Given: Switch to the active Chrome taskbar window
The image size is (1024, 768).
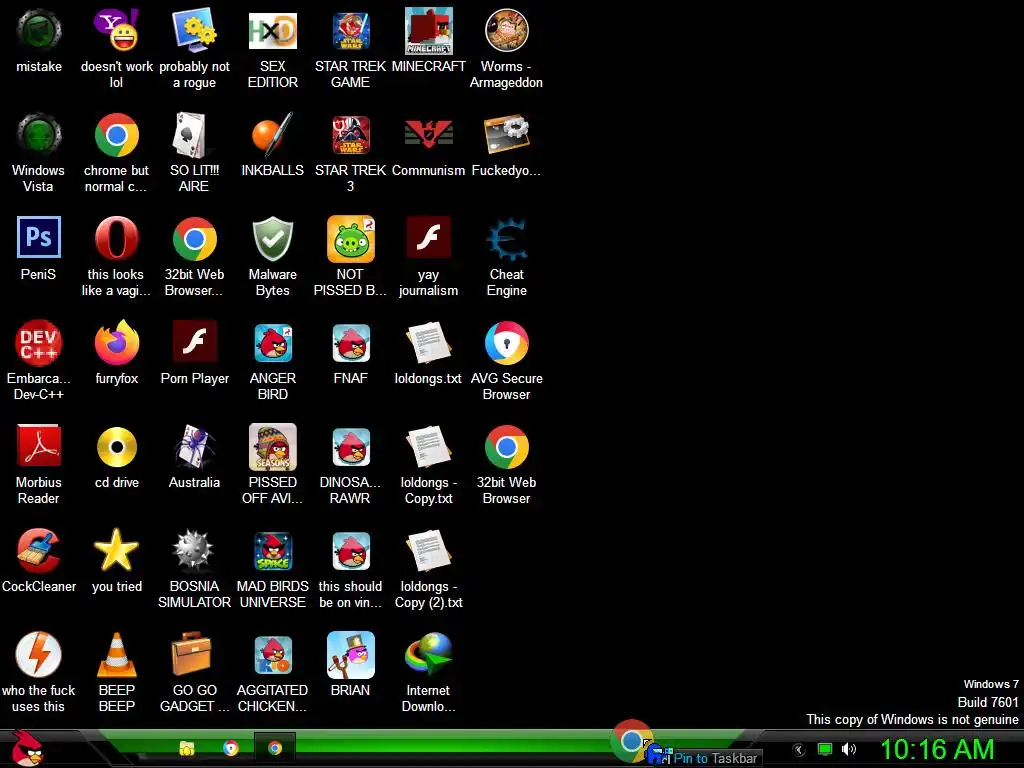Looking at the screenshot, I should [x=275, y=748].
